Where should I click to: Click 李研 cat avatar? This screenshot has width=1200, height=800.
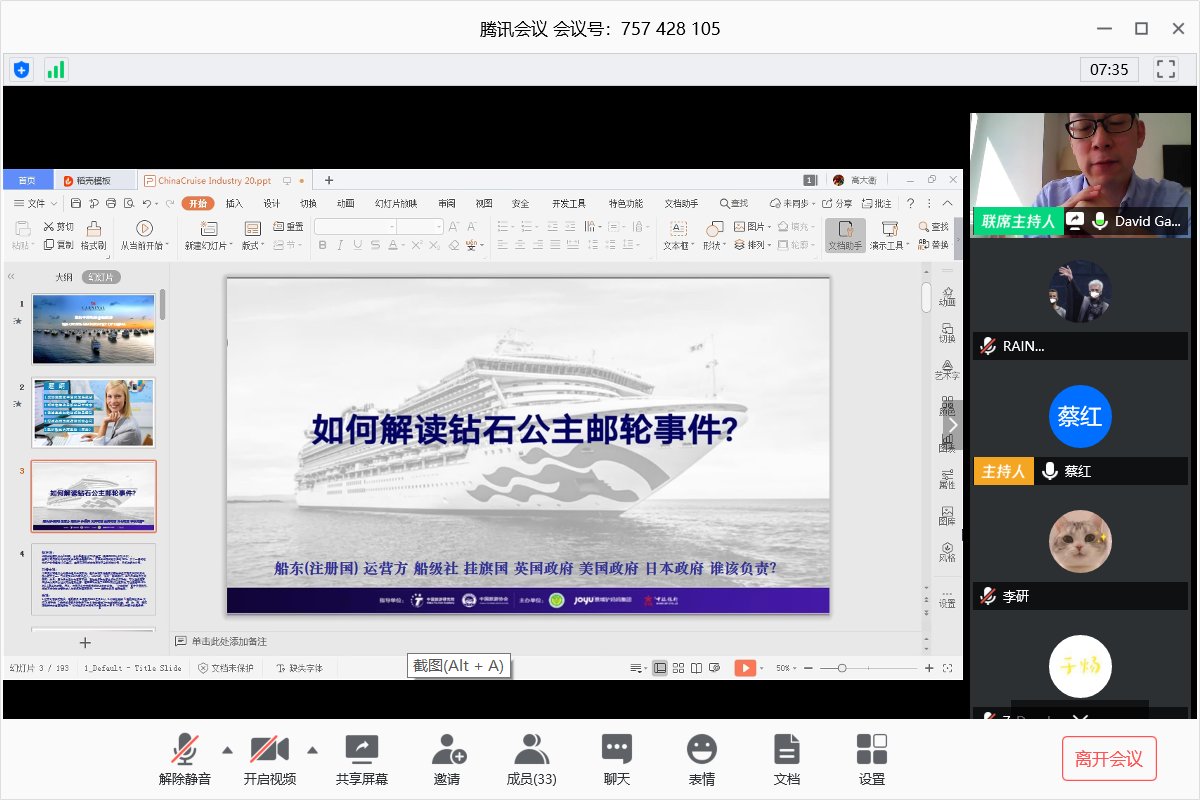point(1080,541)
